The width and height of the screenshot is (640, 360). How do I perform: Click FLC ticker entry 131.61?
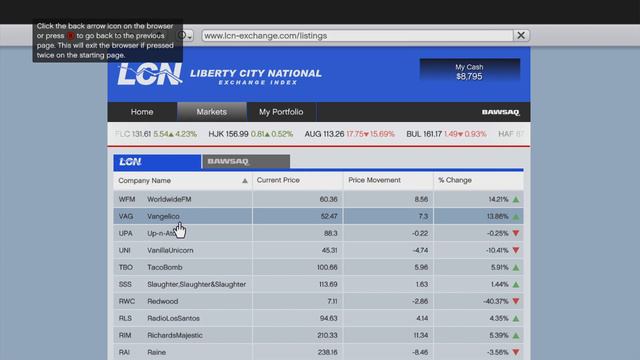coord(156,134)
